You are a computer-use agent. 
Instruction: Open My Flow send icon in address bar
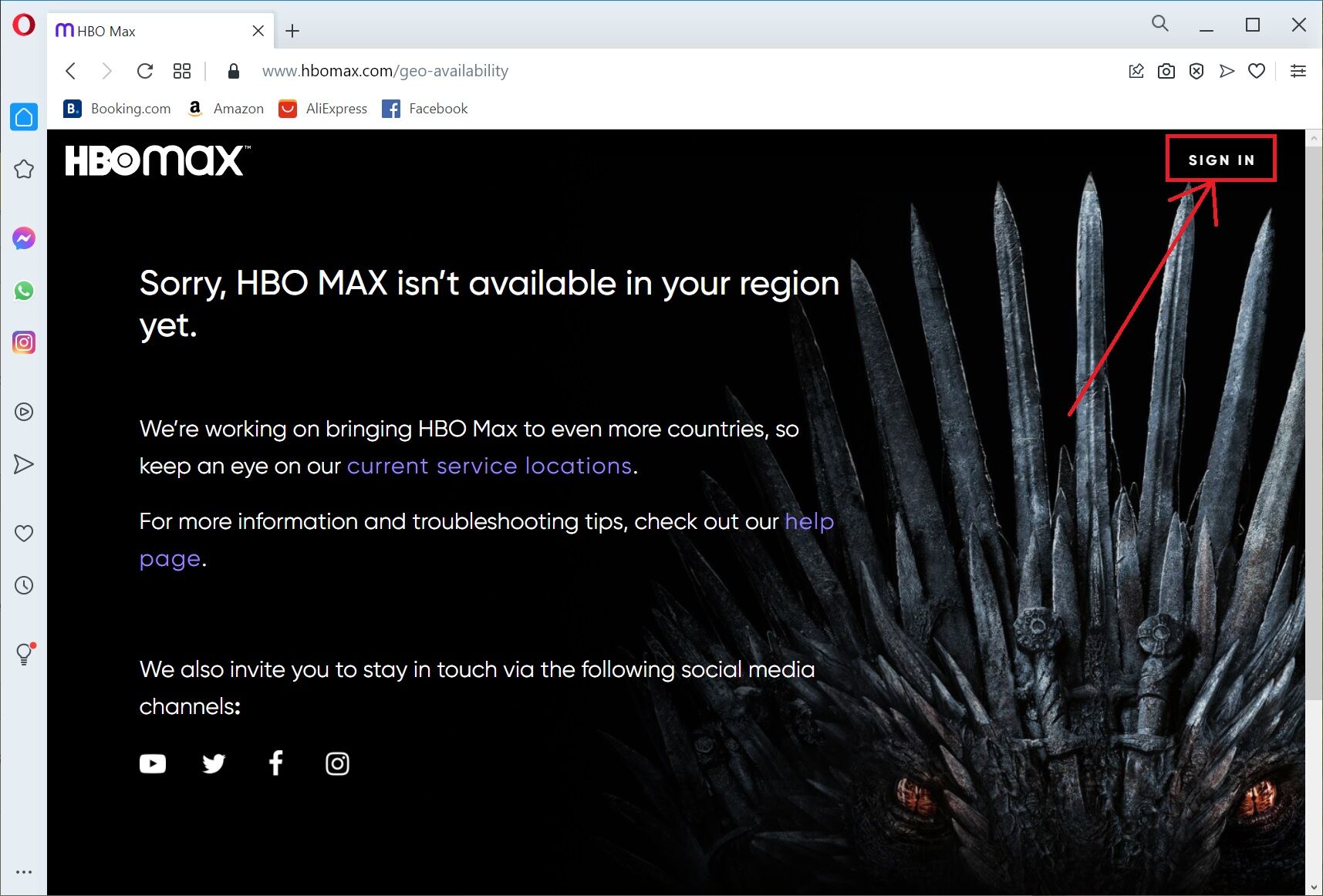pyautogui.click(x=1227, y=71)
